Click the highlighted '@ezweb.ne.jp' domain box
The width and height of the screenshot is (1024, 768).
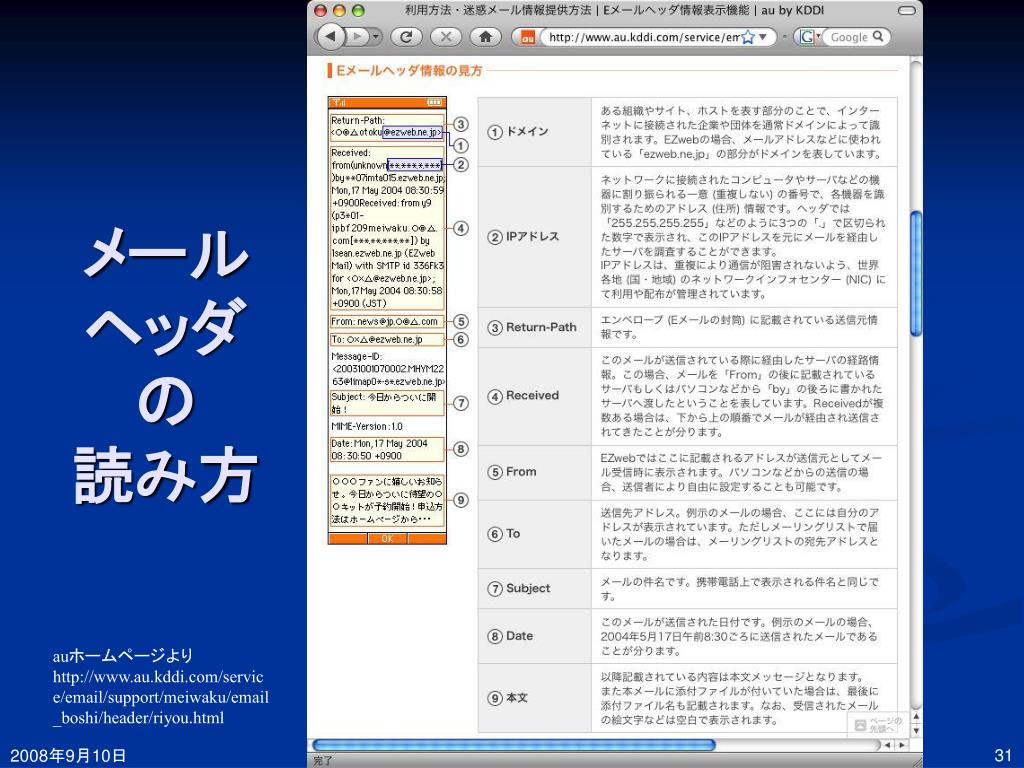pyautogui.click(x=412, y=133)
